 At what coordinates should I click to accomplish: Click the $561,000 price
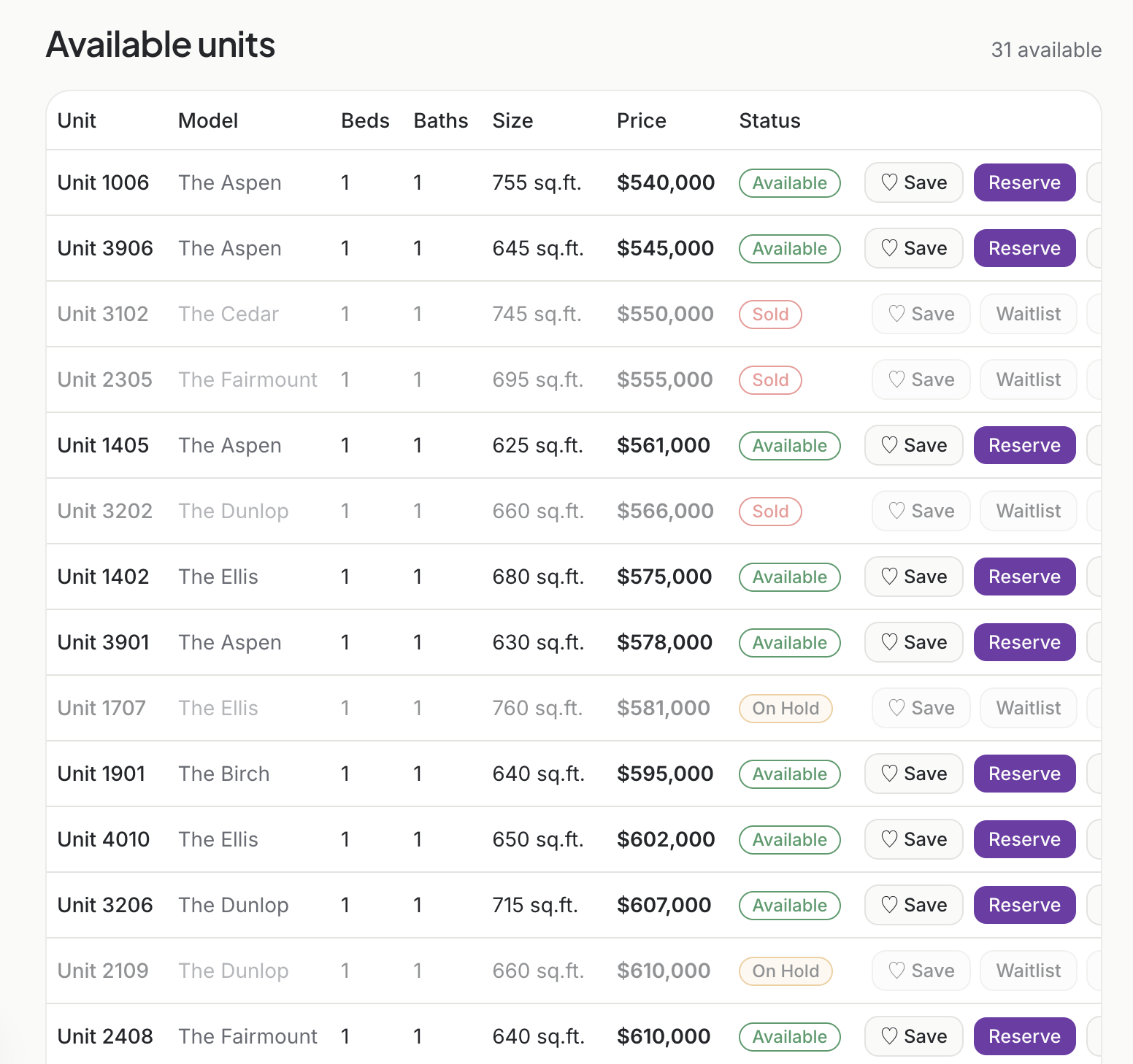pos(663,445)
